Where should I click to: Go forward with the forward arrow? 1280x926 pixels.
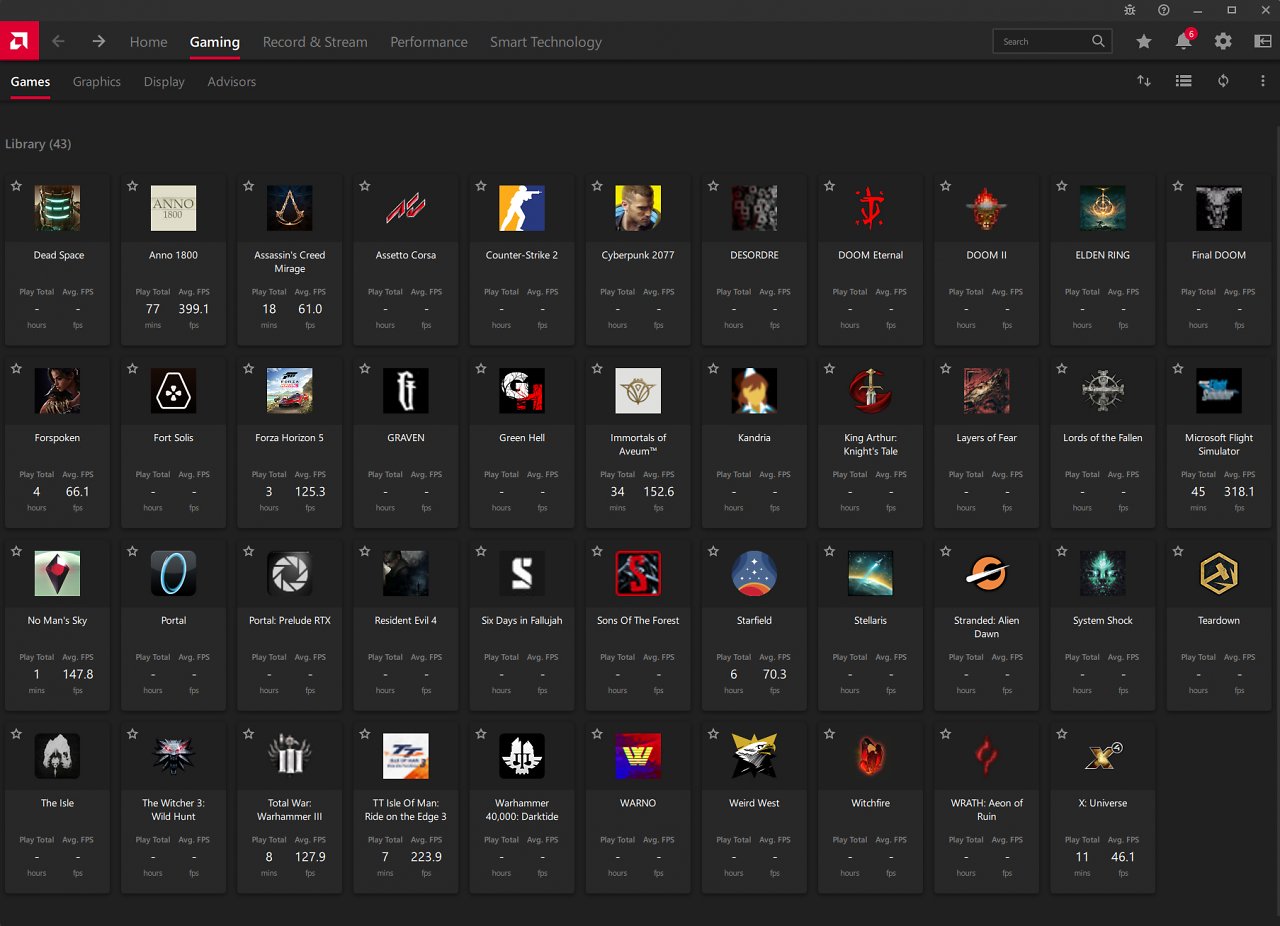98,42
